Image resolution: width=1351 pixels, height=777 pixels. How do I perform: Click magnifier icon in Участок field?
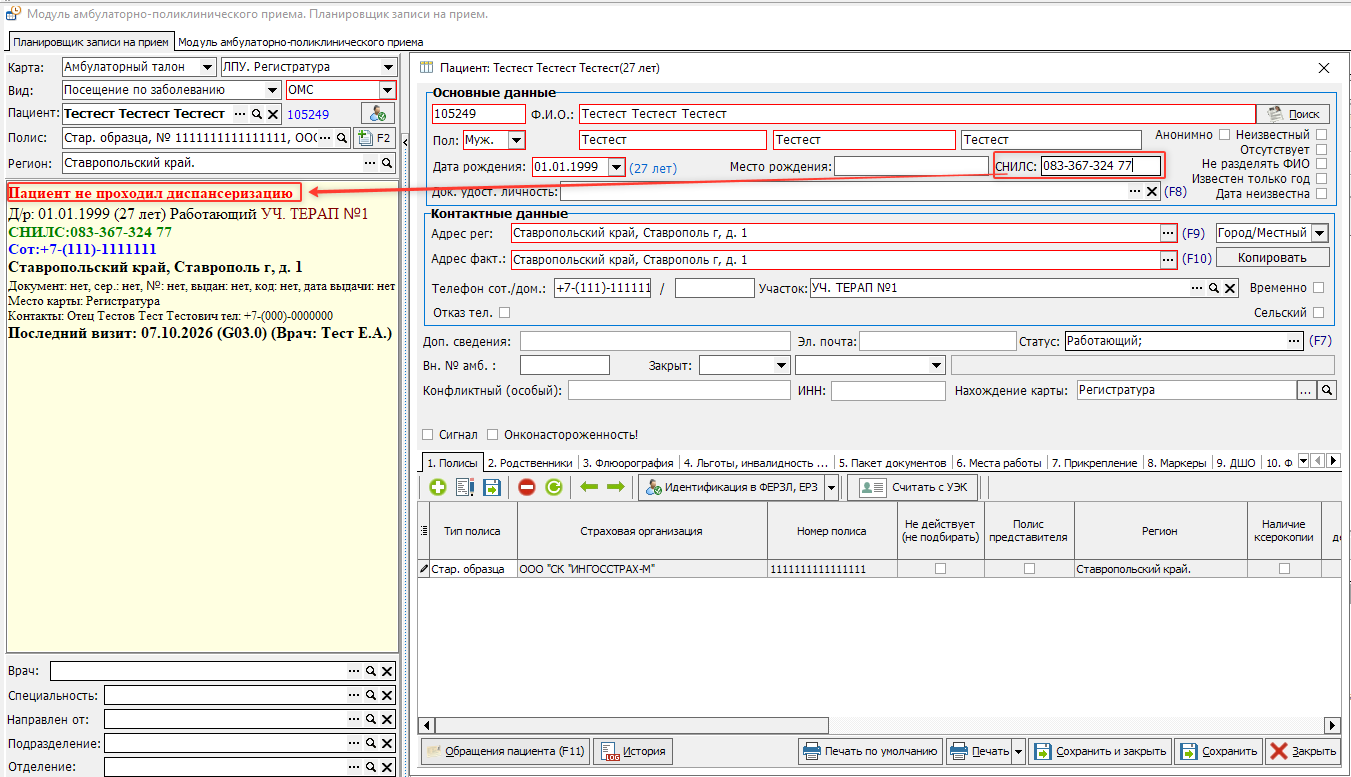(1212, 288)
